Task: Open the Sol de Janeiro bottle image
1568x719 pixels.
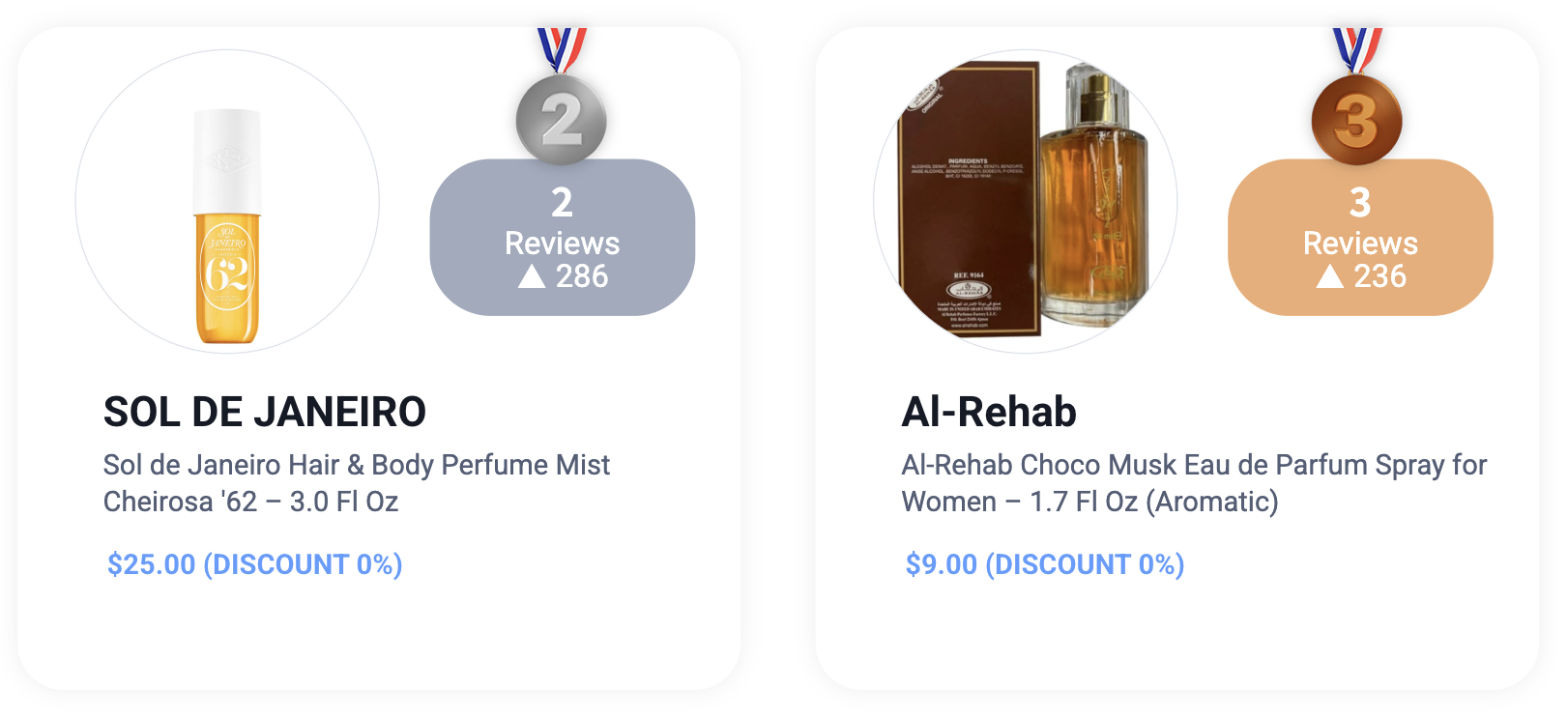Action: point(227,201)
